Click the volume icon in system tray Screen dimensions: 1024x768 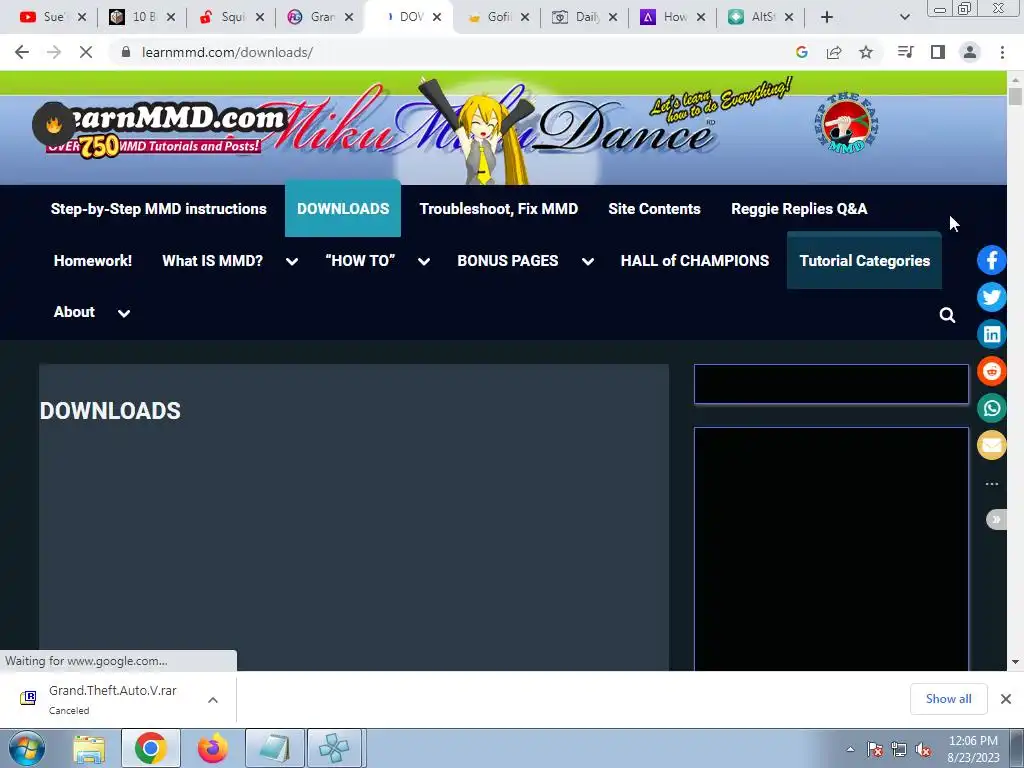[x=923, y=750]
